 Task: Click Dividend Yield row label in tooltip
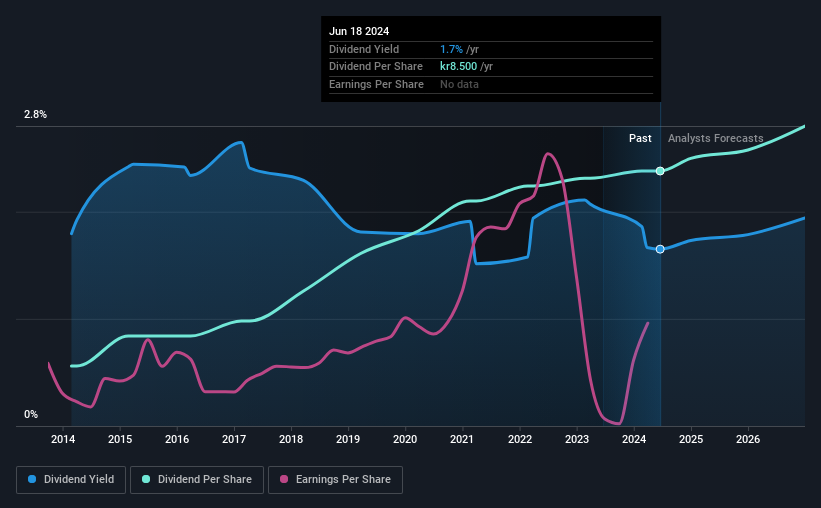364,49
